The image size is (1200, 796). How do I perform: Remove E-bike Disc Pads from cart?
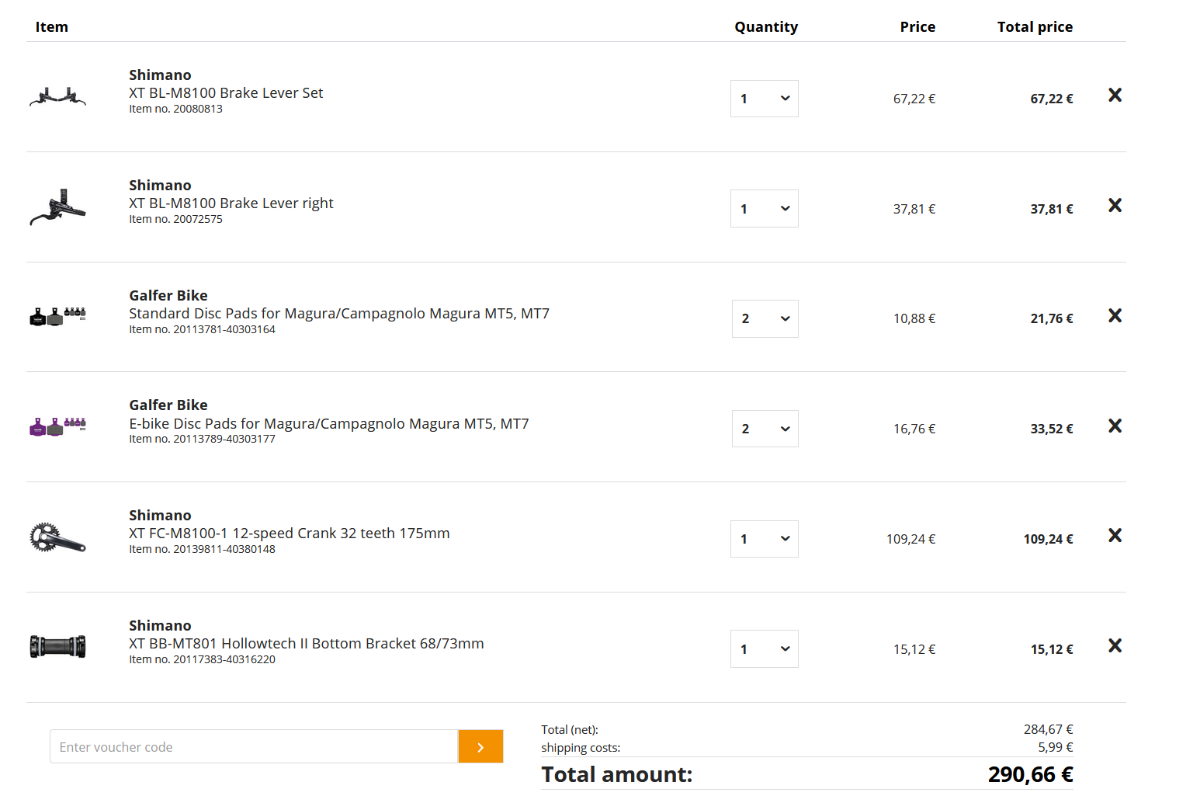tap(1115, 426)
